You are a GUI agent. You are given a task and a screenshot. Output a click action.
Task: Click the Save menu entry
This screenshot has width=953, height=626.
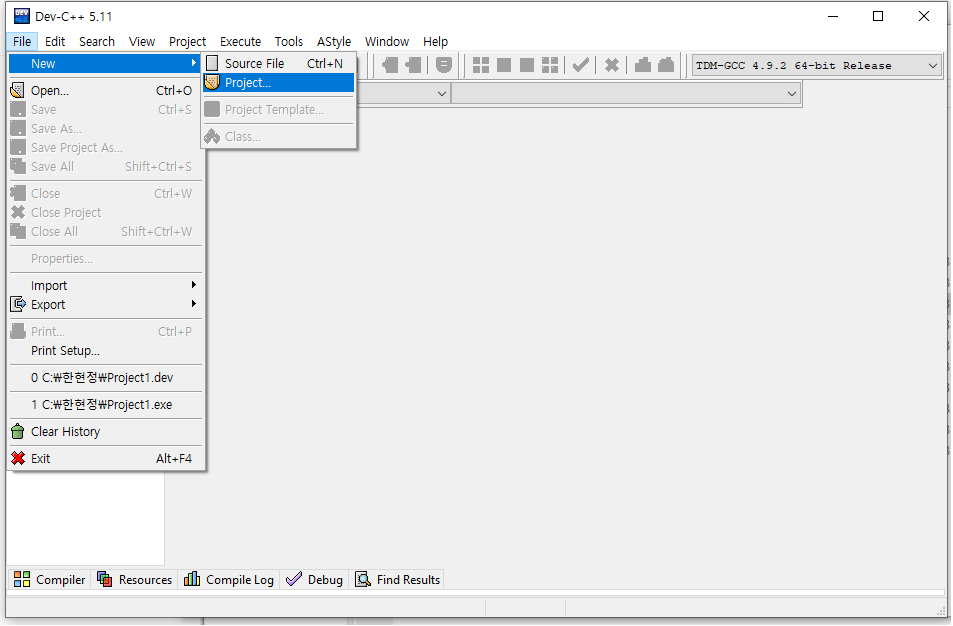pyautogui.click(x=106, y=109)
